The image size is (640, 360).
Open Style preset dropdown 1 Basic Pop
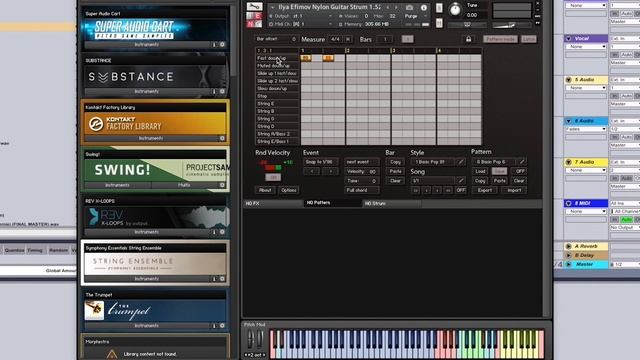(433, 162)
